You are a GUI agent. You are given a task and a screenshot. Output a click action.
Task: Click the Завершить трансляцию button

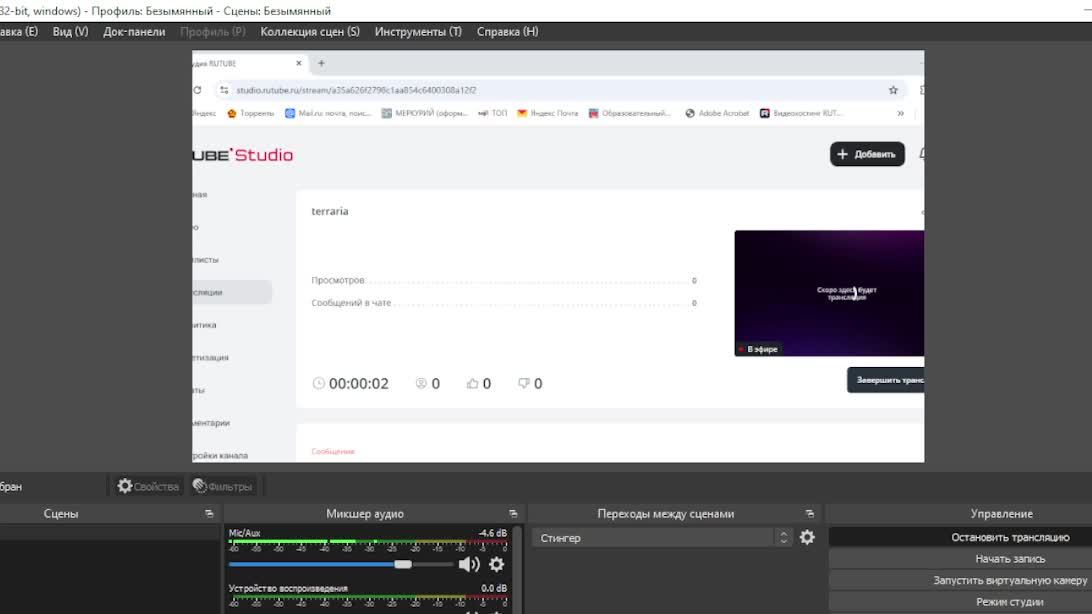click(886, 380)
